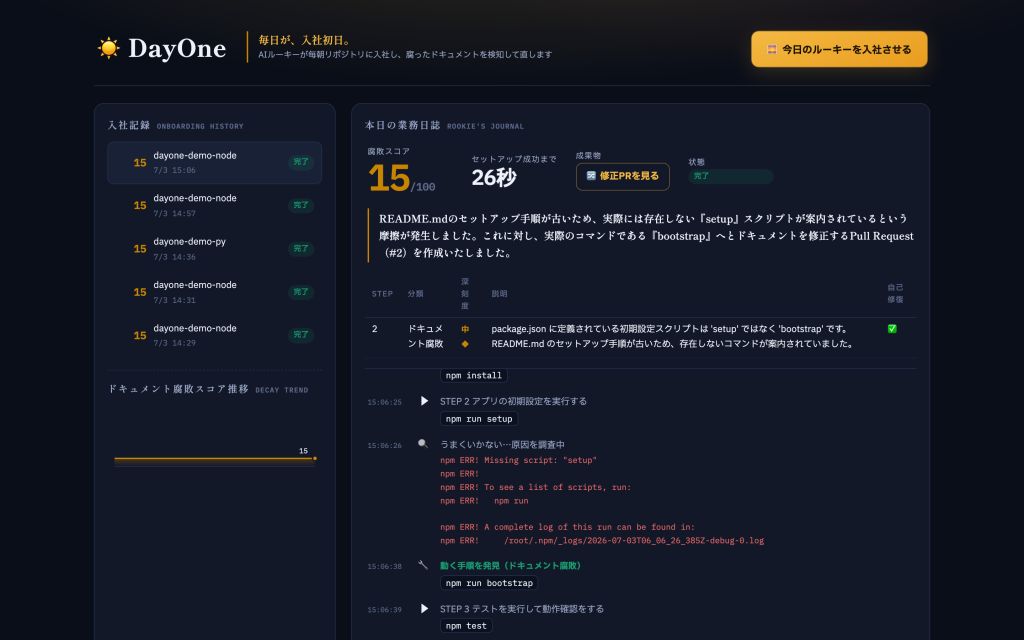Click the orange diamond severity icon
The width and height of the screenshot is (1024, 640).
coord(465,344)
